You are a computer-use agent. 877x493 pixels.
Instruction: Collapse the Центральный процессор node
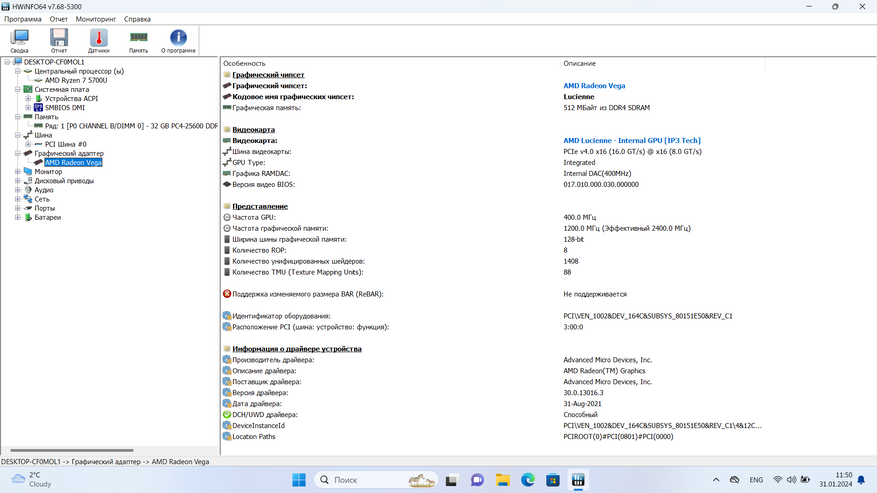click(x=18, y=71)
